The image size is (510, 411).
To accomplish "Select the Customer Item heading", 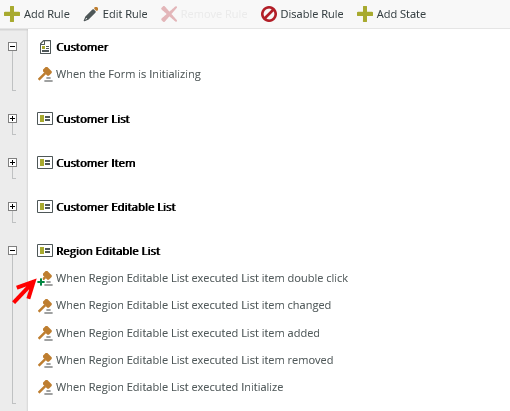I will 96,163.
